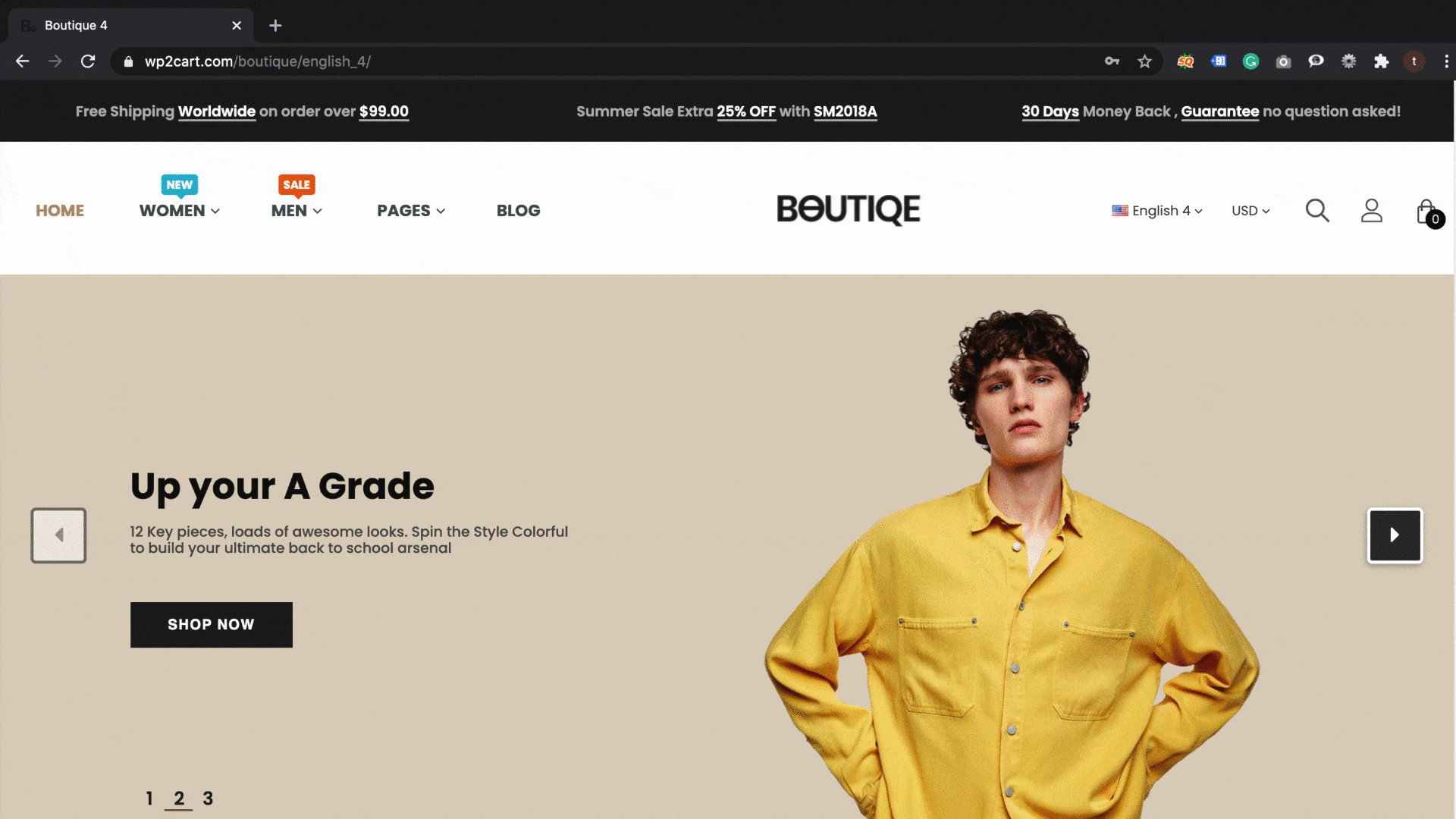Open the site search magnifier icon
Image resolution: width=1456 pixels, height=819 pixels.
click(x=1317, y=211)
